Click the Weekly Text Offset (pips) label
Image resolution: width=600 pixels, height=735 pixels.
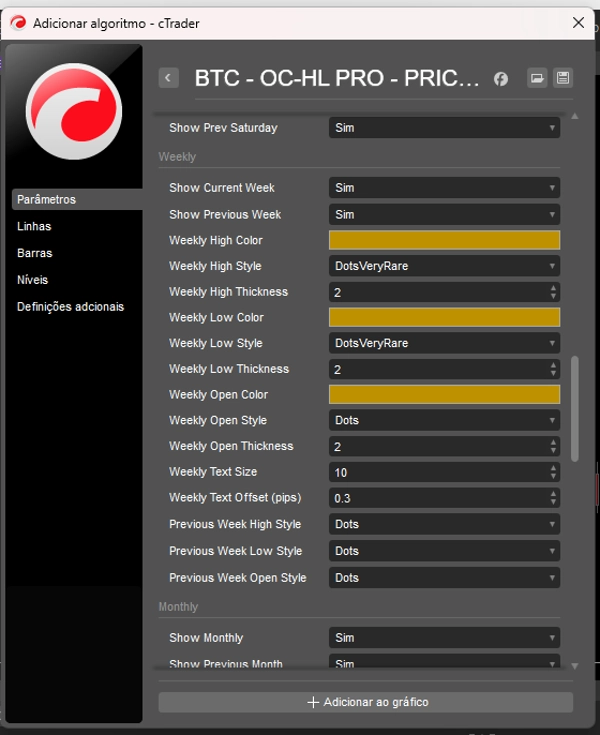click(235, 497)
